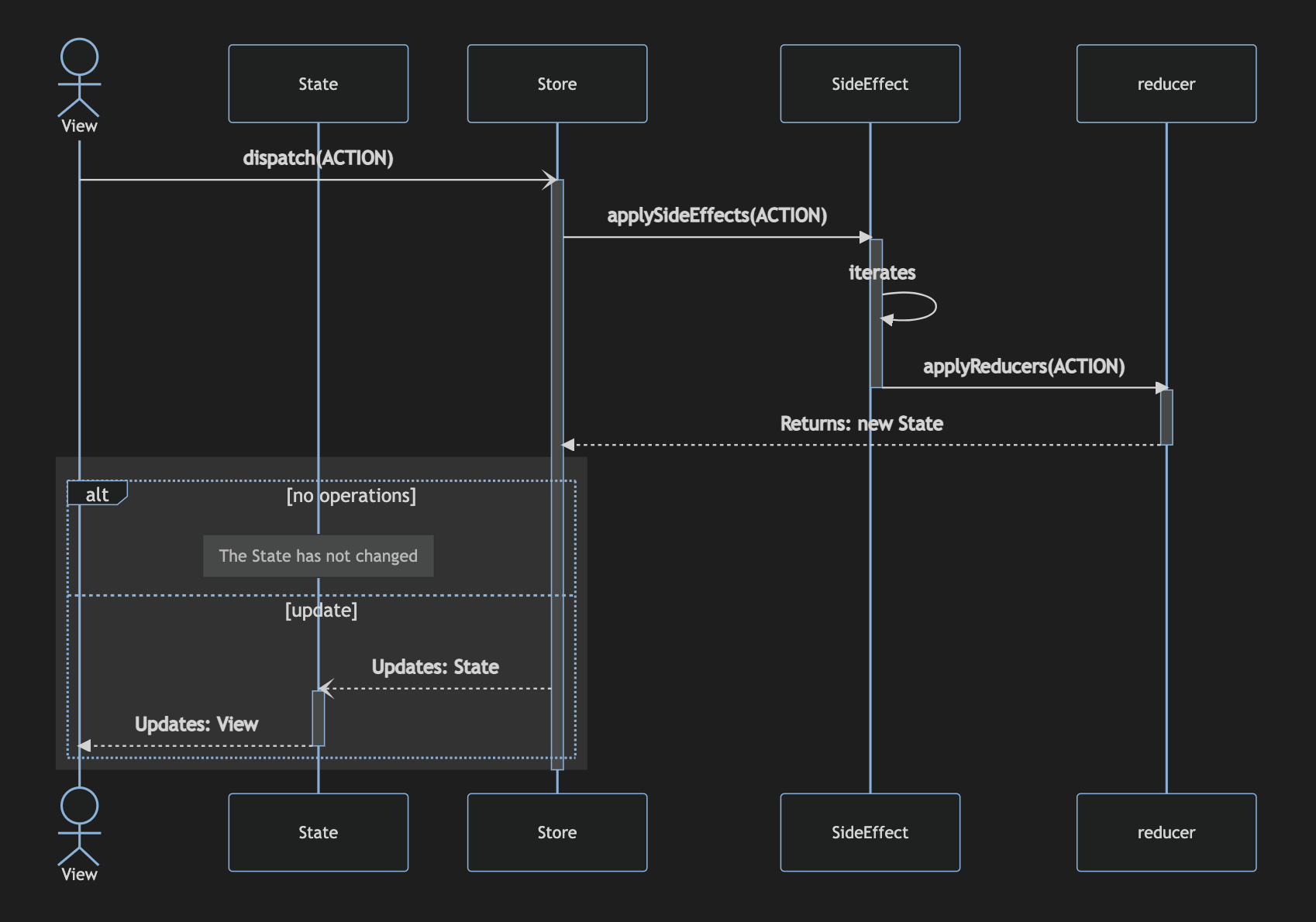
Task: Collapse the bottom reducer participant box
Action: click(1166, 832)
